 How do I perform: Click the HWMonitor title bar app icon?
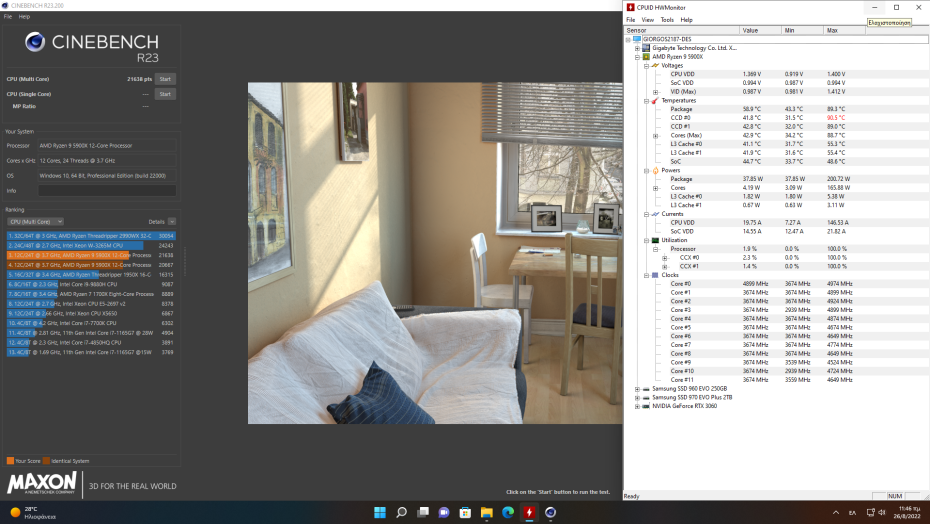(x=630, y=7)
